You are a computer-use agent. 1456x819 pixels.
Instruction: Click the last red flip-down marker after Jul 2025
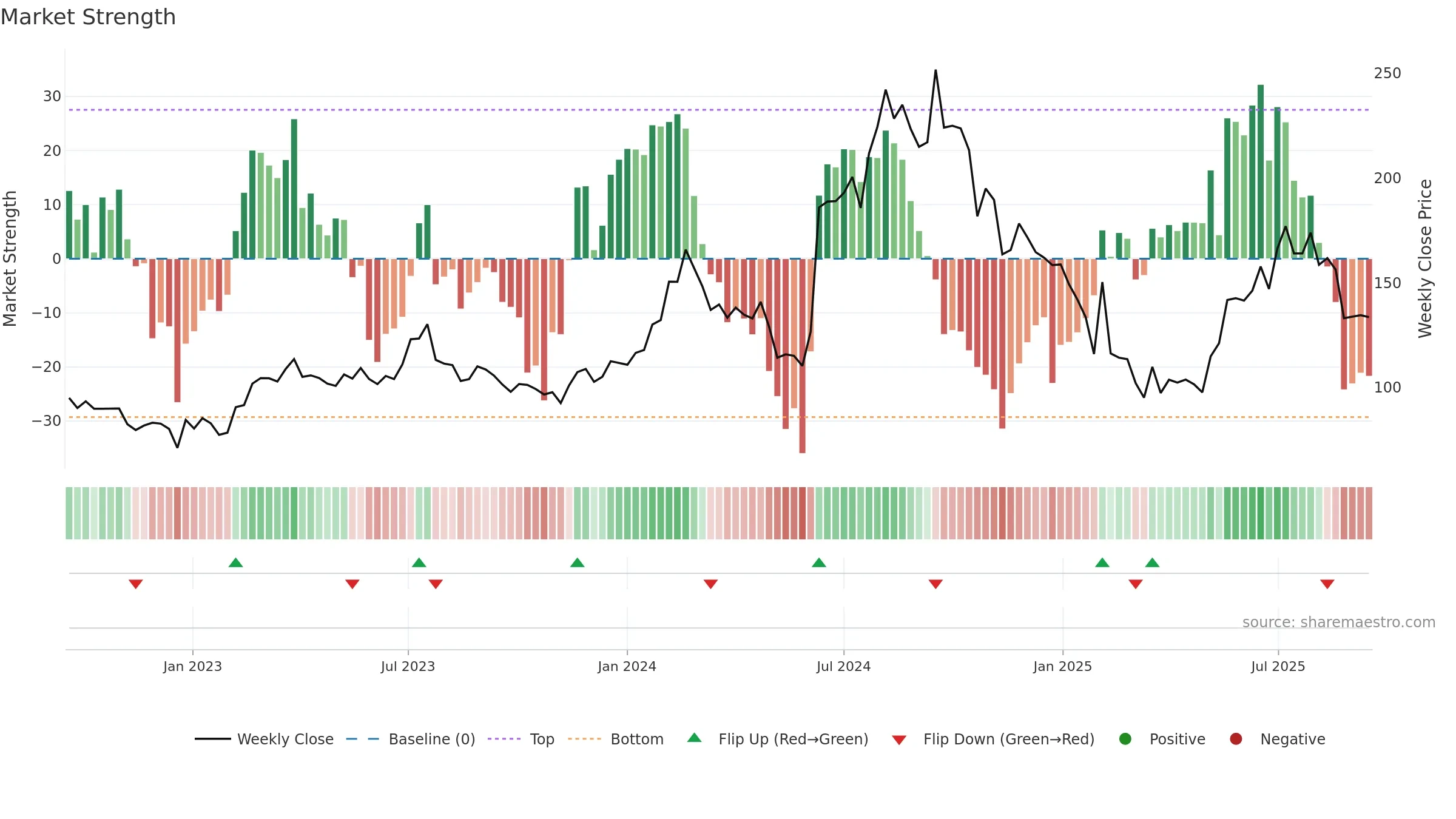(x=1327, y=584)
